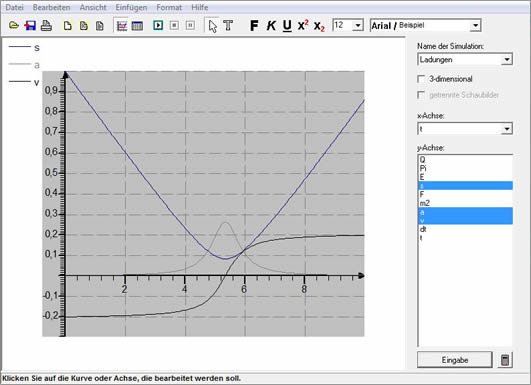Image resolution: width=531 pixels, height=385 pixels.
Task: Click the blue s legend entry
Action: point(24,47)
